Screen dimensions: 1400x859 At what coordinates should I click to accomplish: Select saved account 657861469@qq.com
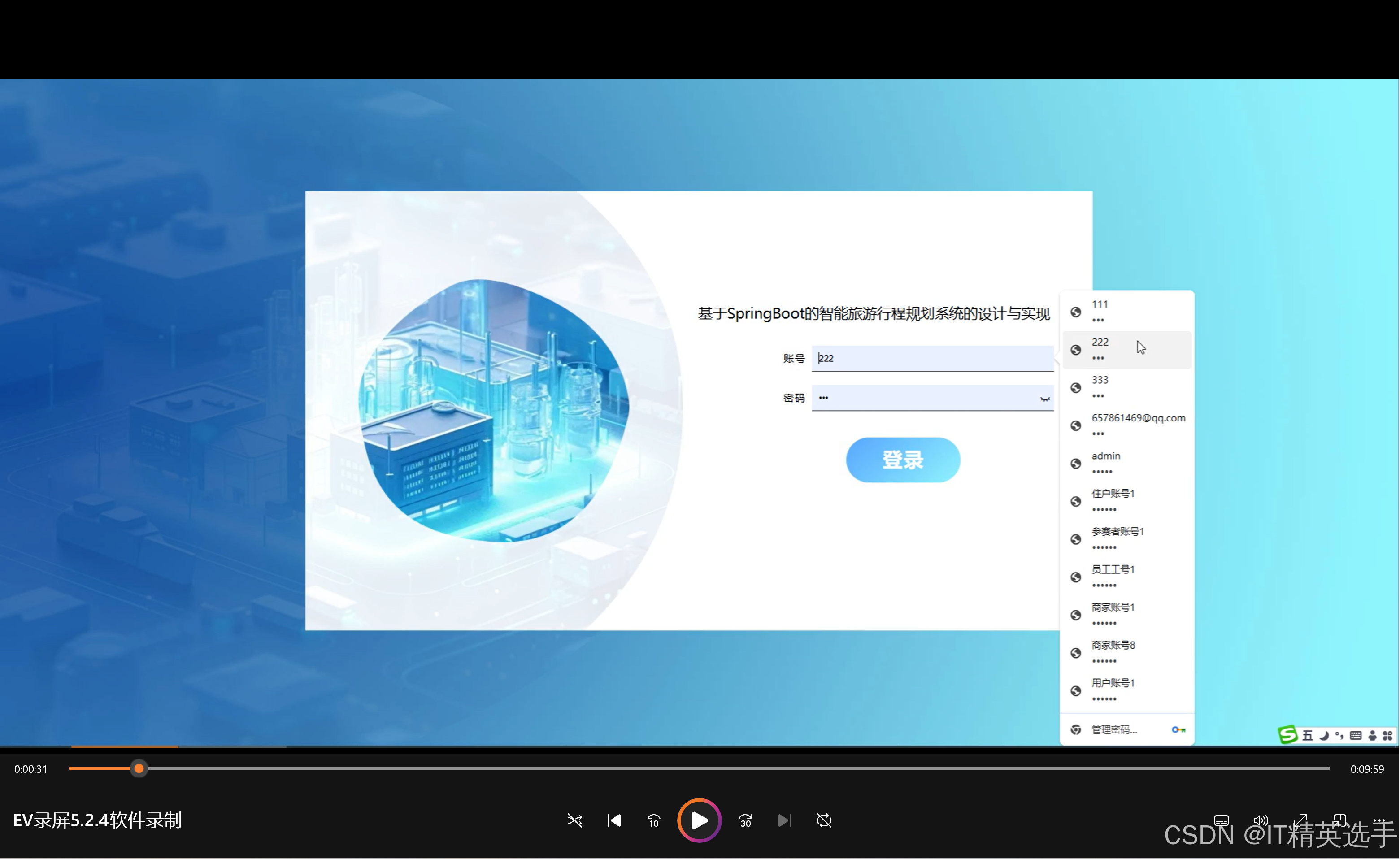[x=1127, y=425]
